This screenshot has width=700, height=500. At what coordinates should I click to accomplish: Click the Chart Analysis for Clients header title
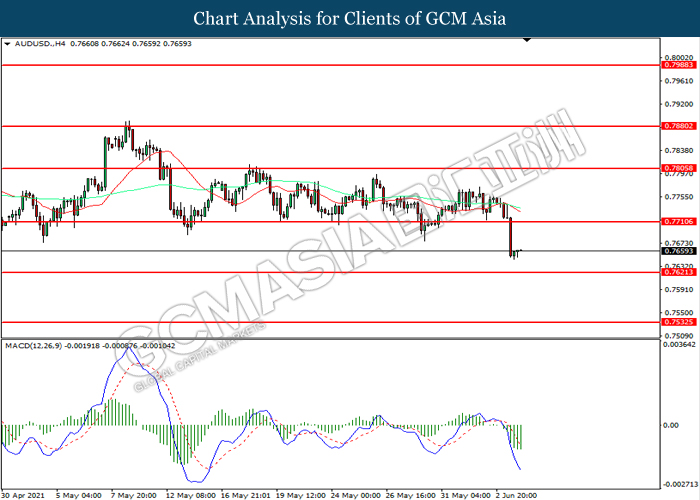tap(350, 19)
